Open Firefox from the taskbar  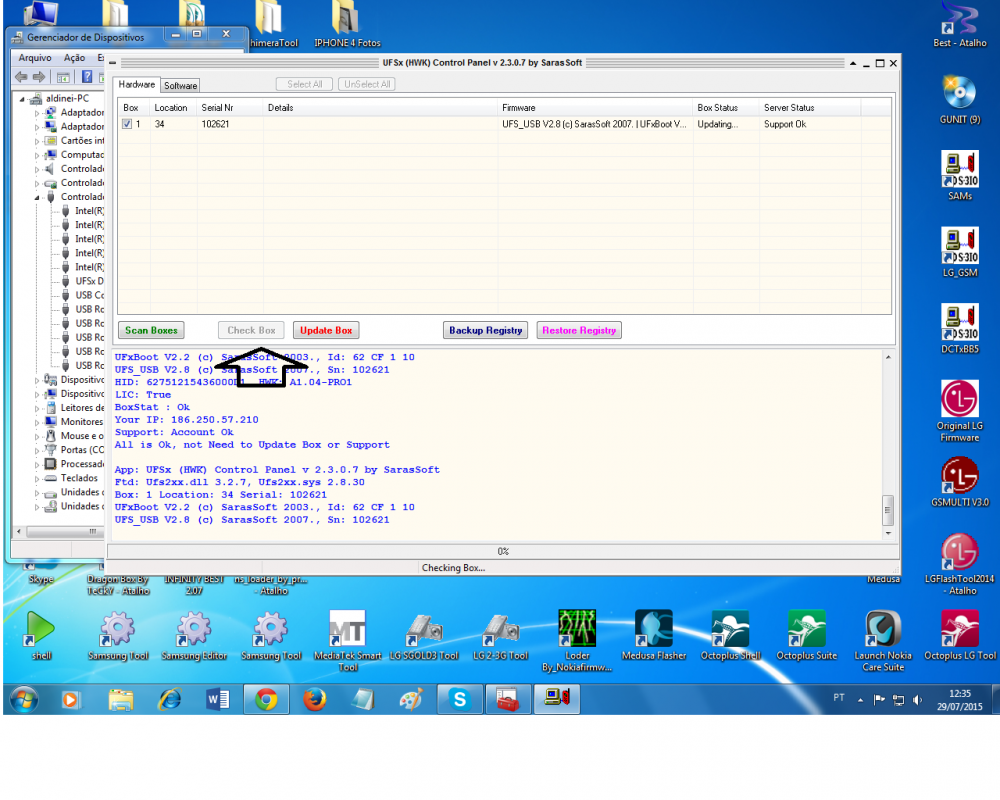click(x=314, y=699)
